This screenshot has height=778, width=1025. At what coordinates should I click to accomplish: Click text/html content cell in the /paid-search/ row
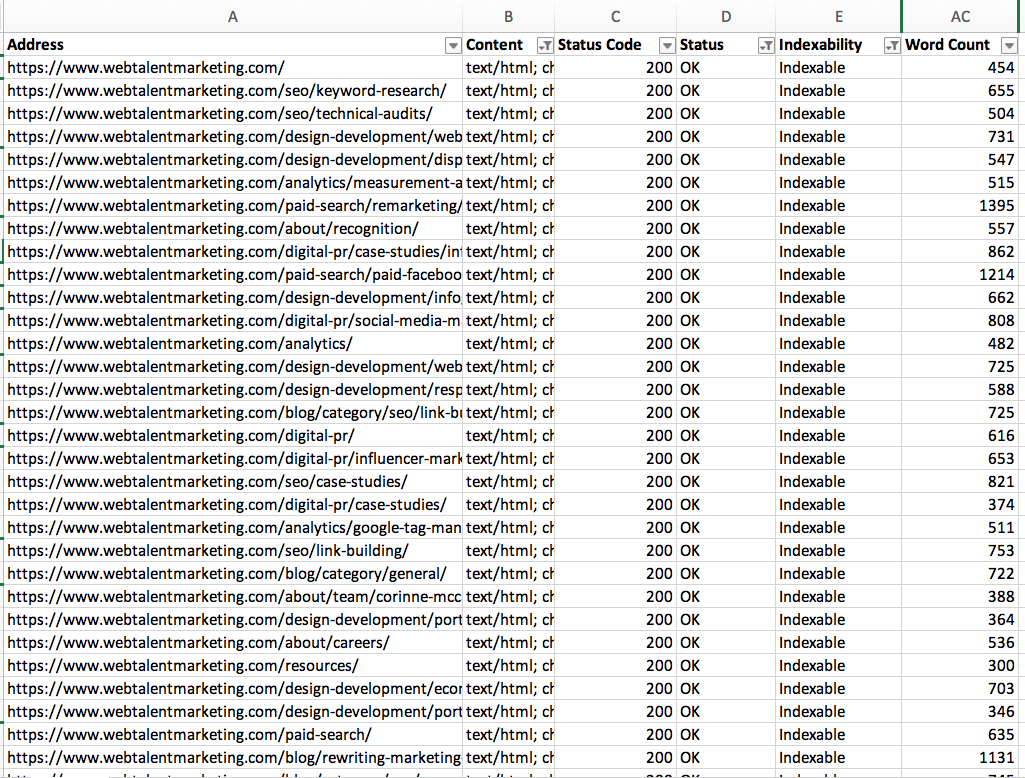(x=510, y=735)
